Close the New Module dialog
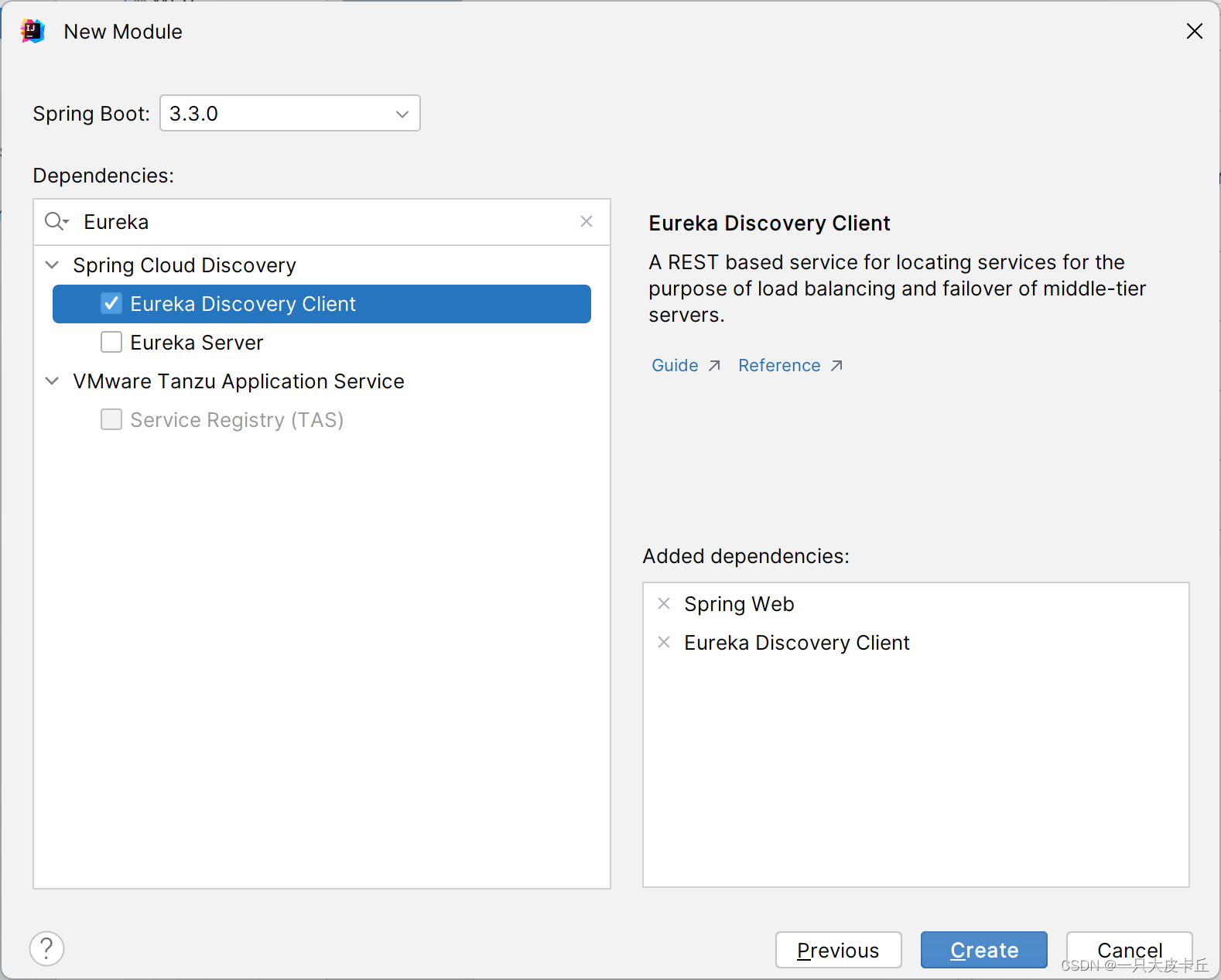 click(1195, 31)
